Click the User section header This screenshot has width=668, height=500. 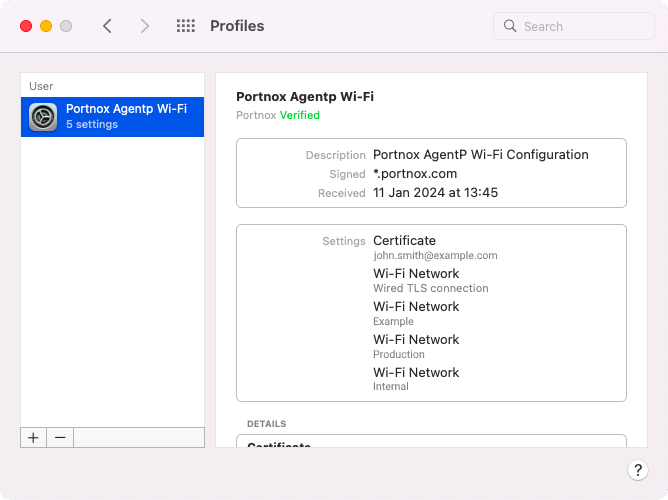coord(41,86)
